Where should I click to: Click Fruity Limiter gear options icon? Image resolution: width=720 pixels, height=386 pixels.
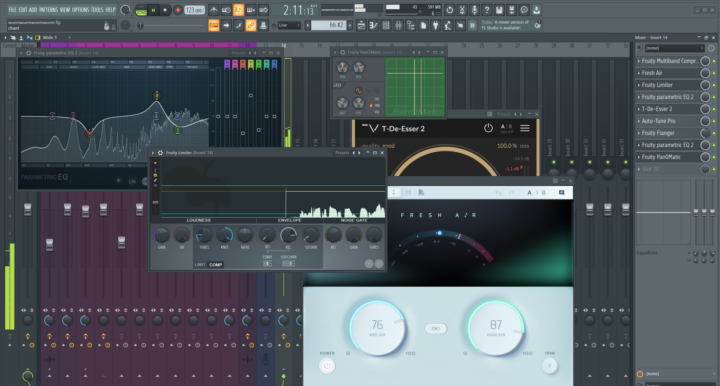[160, 153]
